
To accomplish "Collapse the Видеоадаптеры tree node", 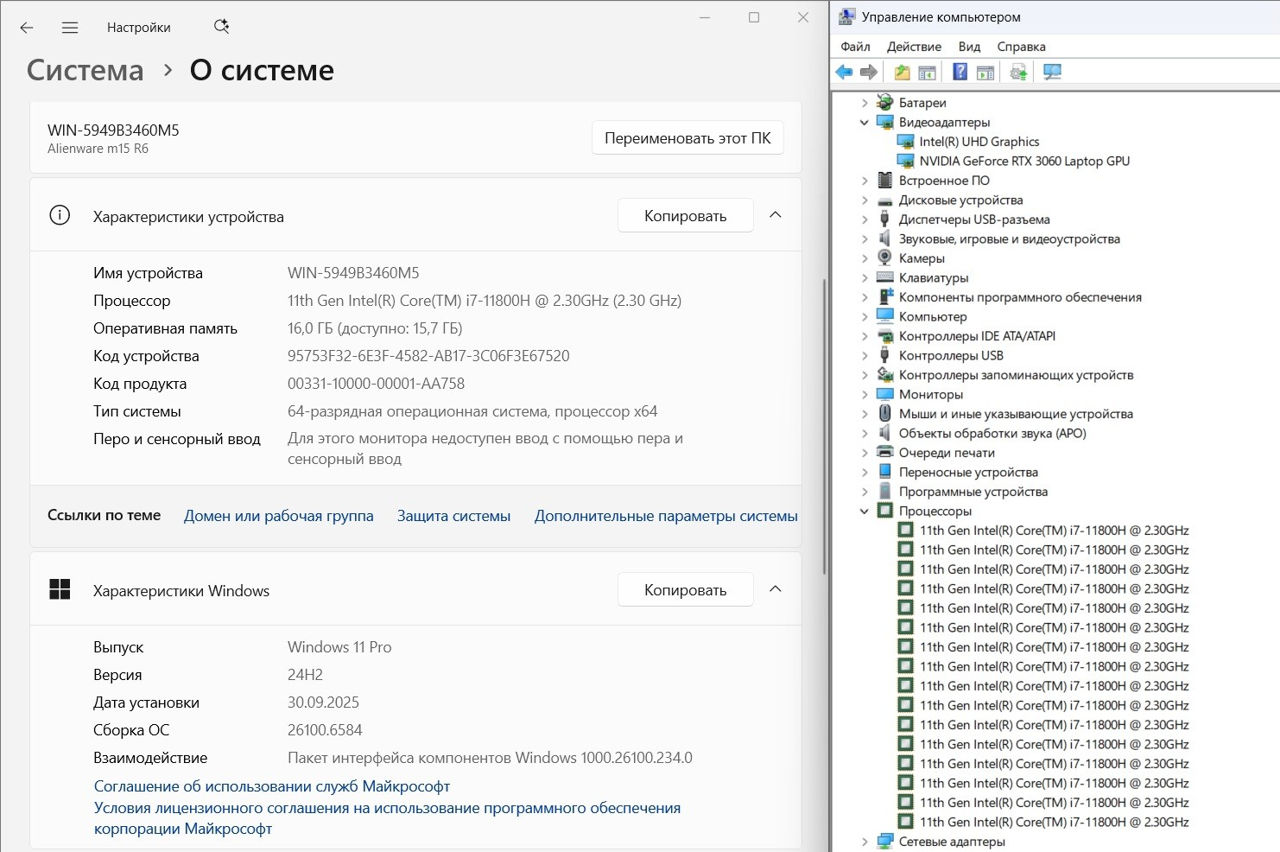I will coord(865,123).
